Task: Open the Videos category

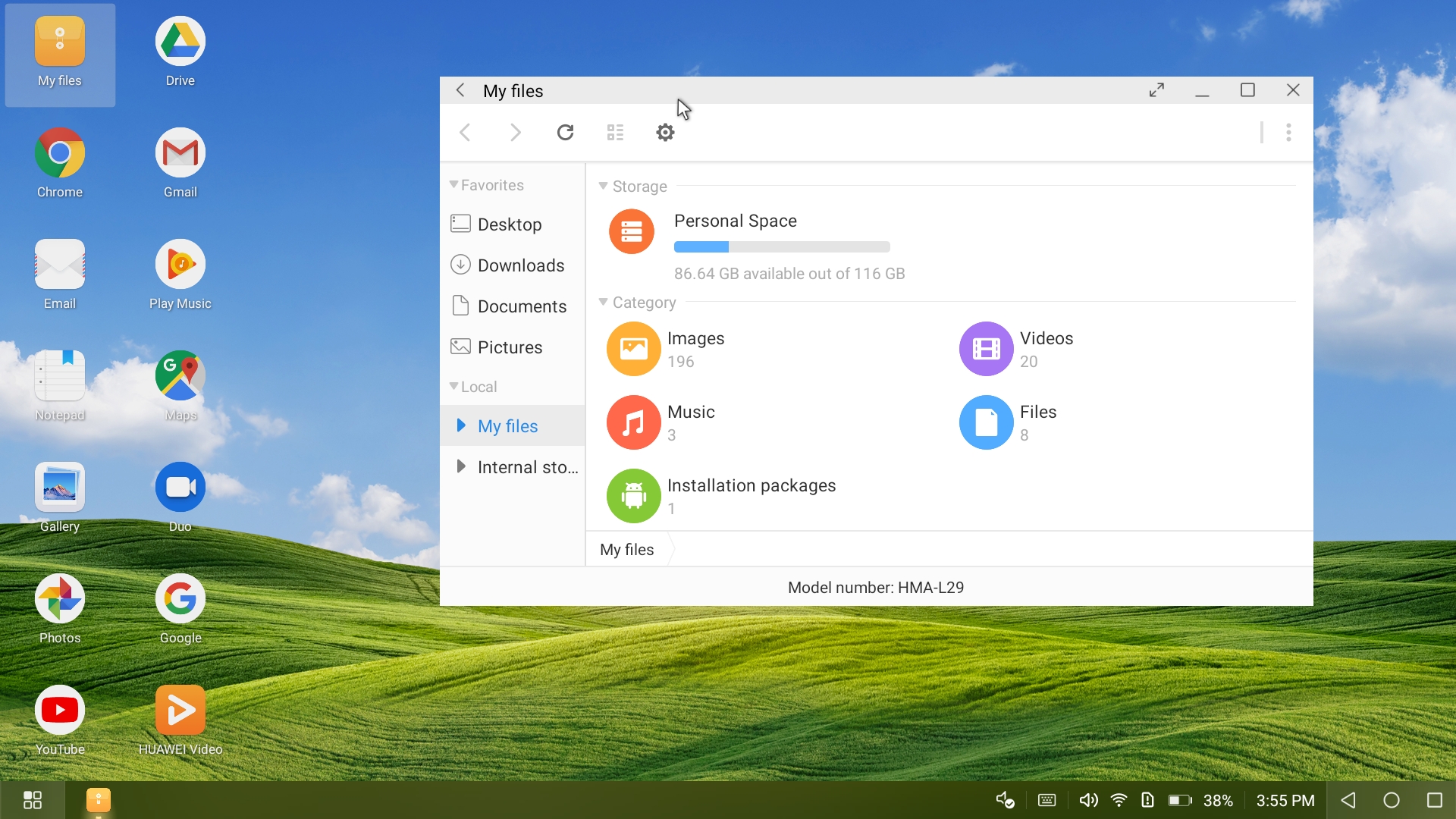Action: tap(987, 349)
